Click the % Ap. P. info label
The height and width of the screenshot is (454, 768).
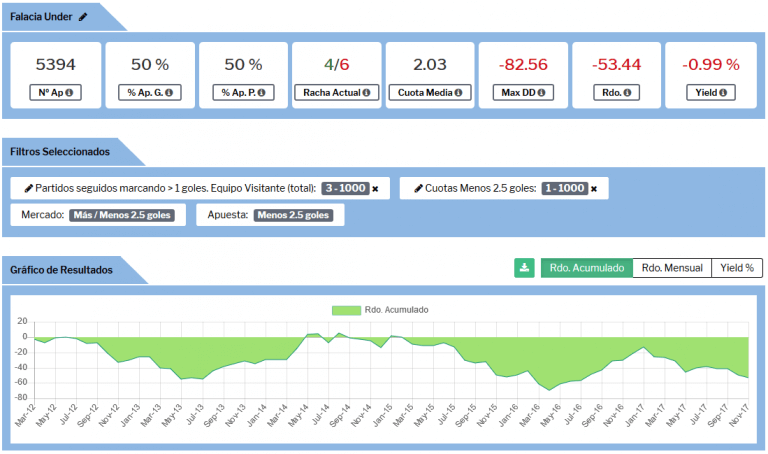tap(242, 94)
